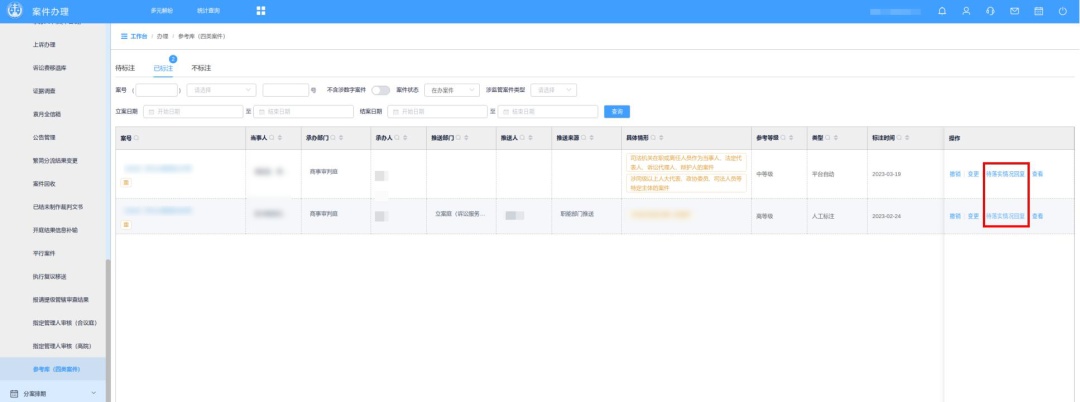
Task: Click 撤销 link in second table row
Action: pyautogui.click(x=955, y=215)
